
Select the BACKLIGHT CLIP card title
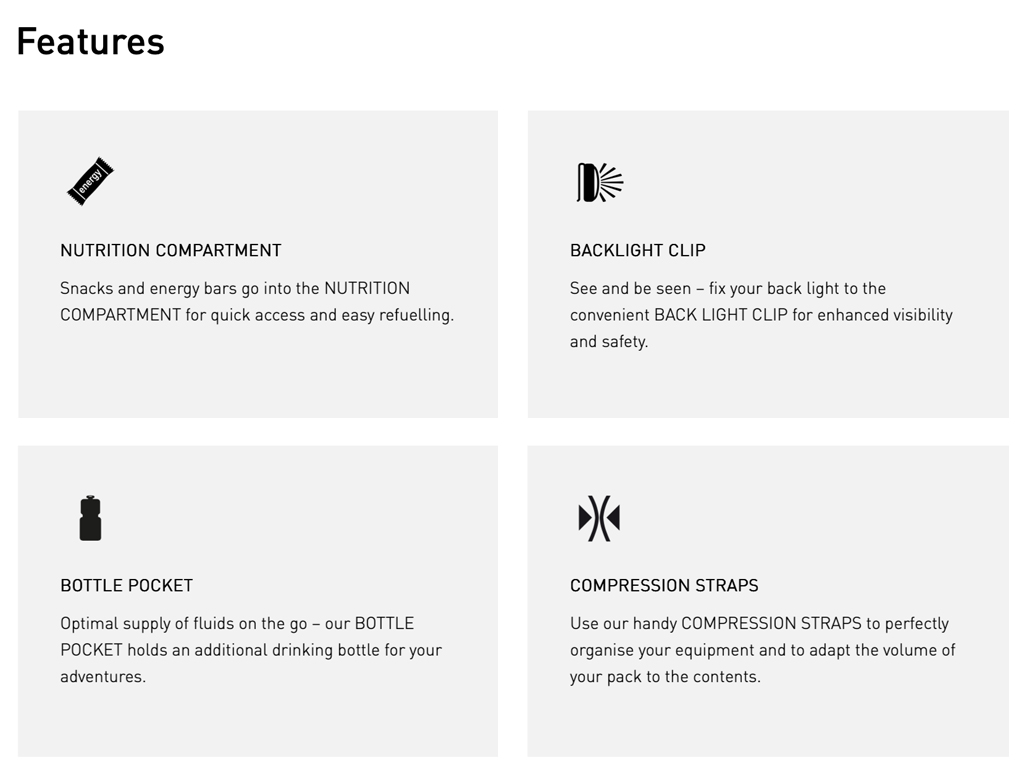pos(638,250)
